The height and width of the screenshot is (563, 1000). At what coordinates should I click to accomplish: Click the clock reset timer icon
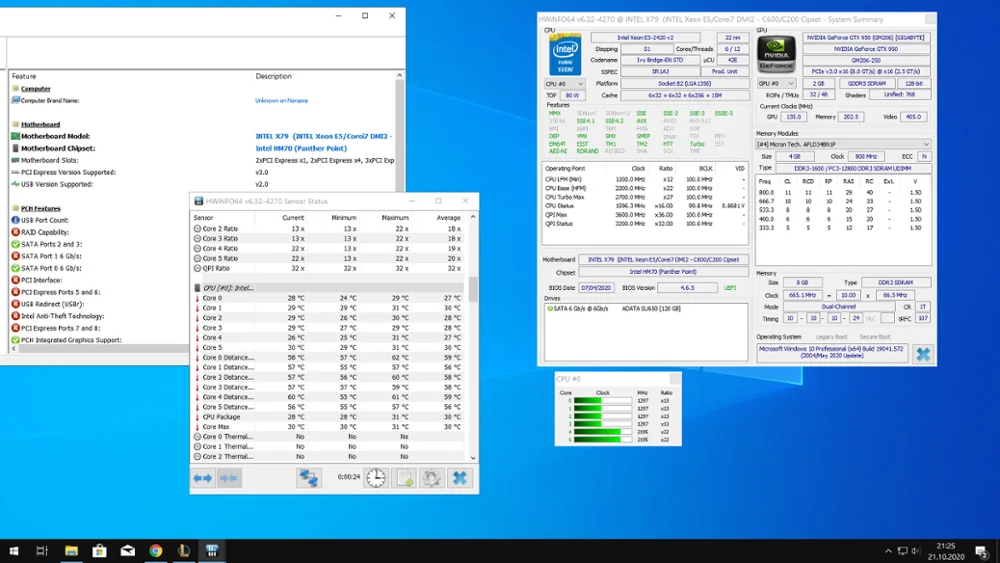[375, 478]
